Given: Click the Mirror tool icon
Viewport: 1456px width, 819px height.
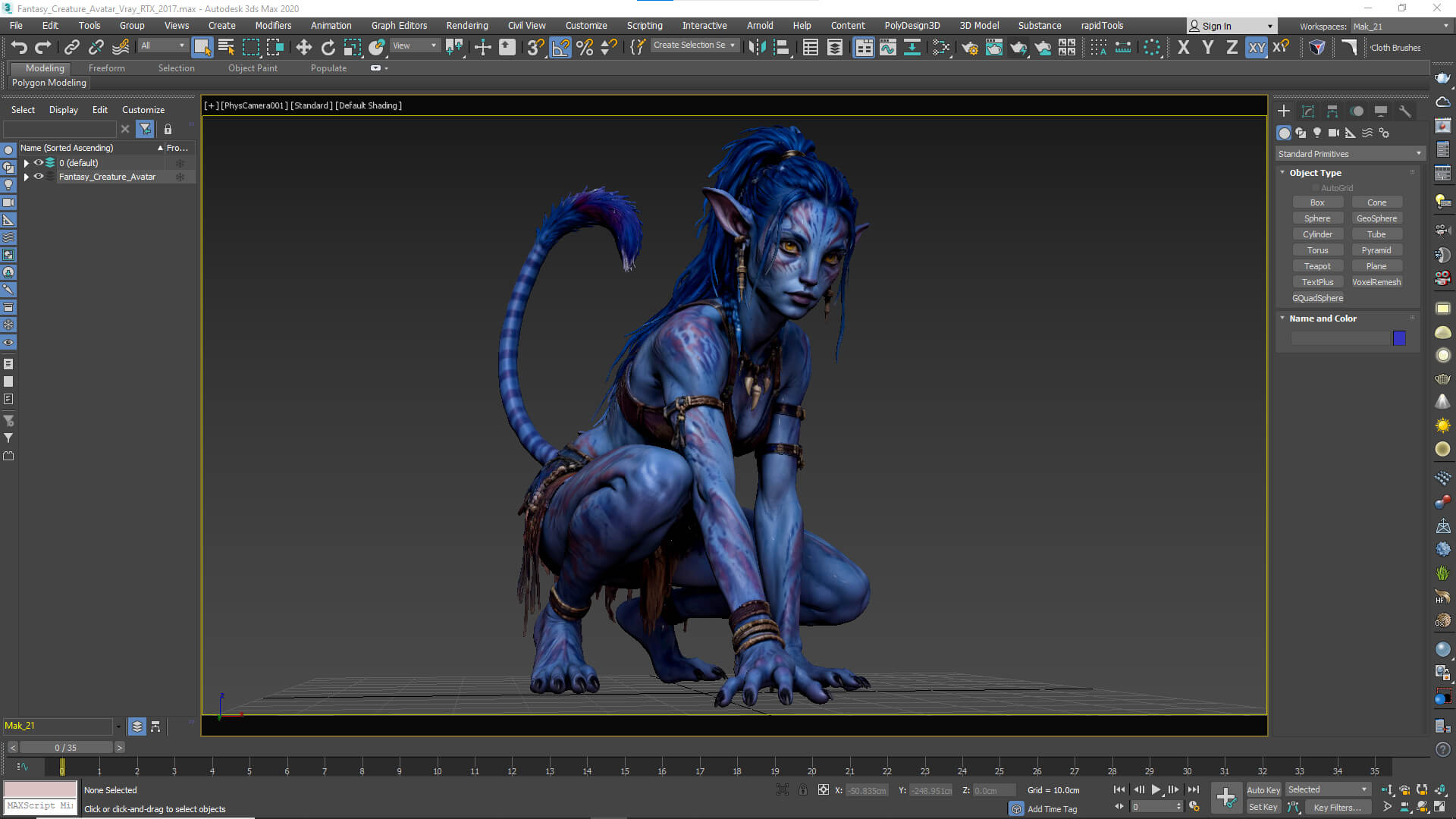Looking at the screenshot, I should pyautogui.click(x=756, y=47).
